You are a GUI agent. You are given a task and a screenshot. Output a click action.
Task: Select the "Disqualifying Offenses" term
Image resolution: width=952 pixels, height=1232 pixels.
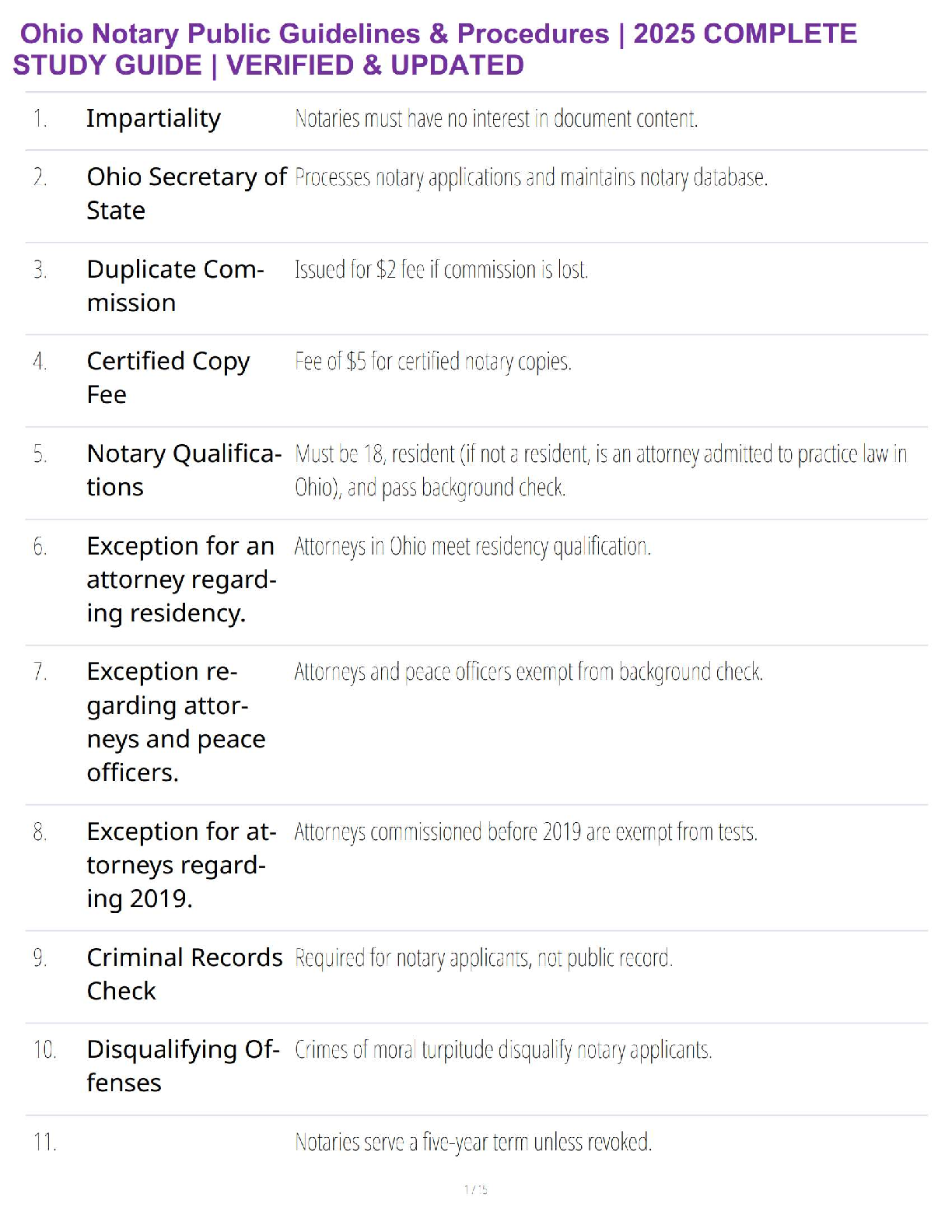[x=183, y=1066]
